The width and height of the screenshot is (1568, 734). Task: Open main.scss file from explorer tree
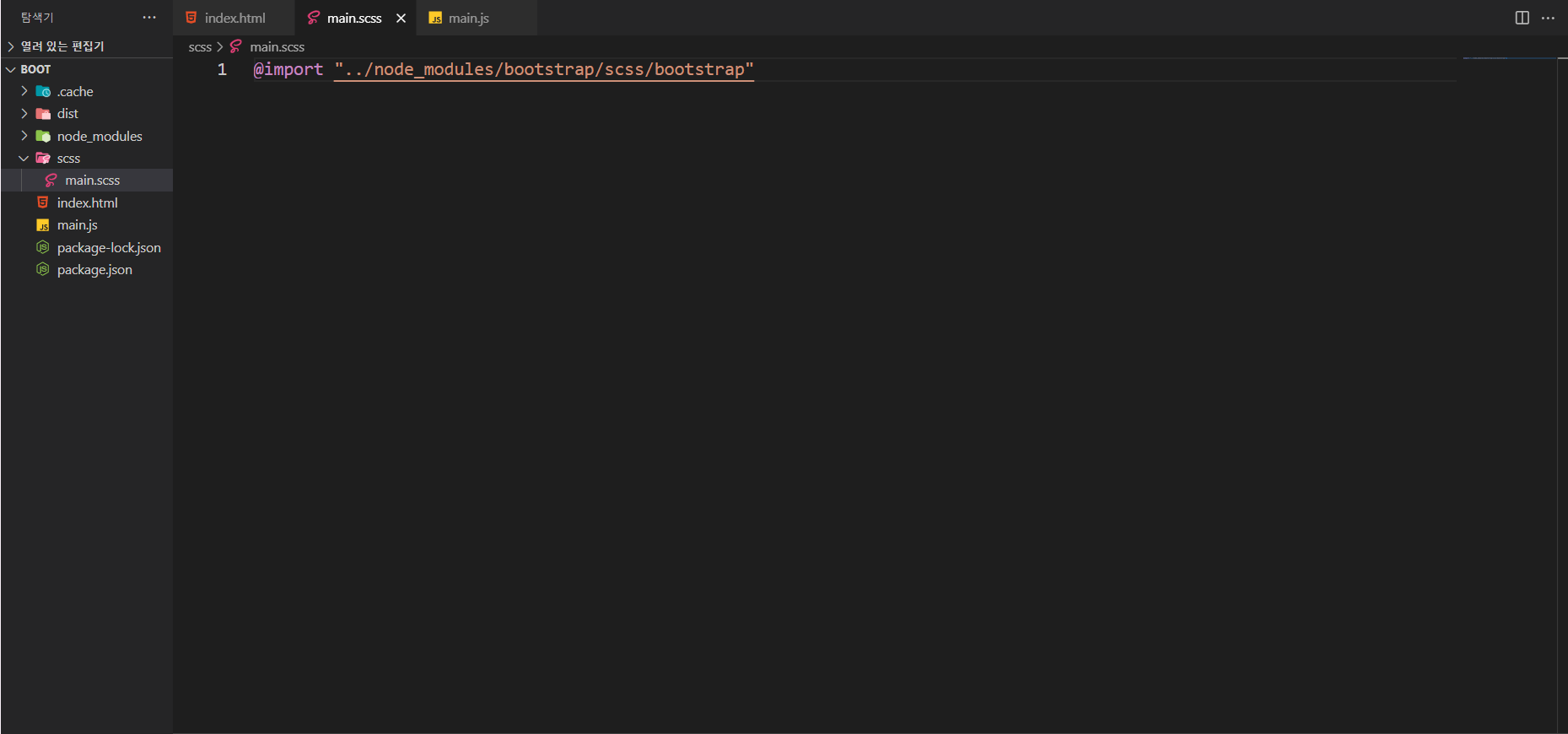(x=93, y=181)
